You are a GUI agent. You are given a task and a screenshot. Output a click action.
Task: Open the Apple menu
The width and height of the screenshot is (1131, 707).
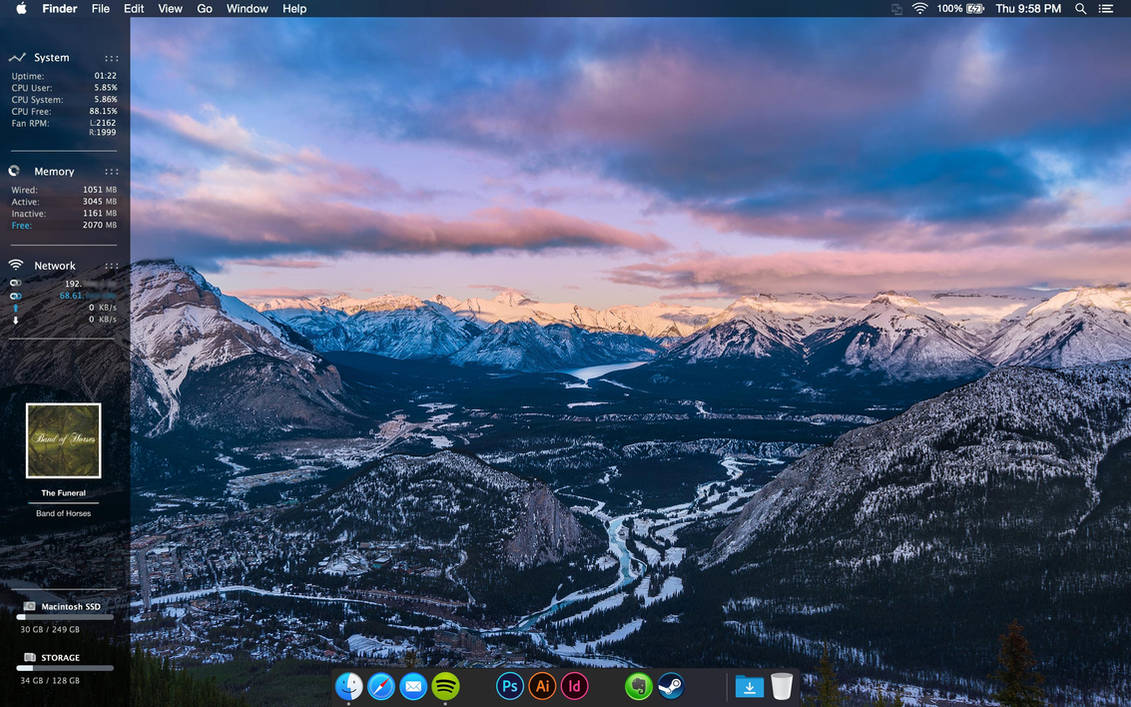[x=20, y=8]
